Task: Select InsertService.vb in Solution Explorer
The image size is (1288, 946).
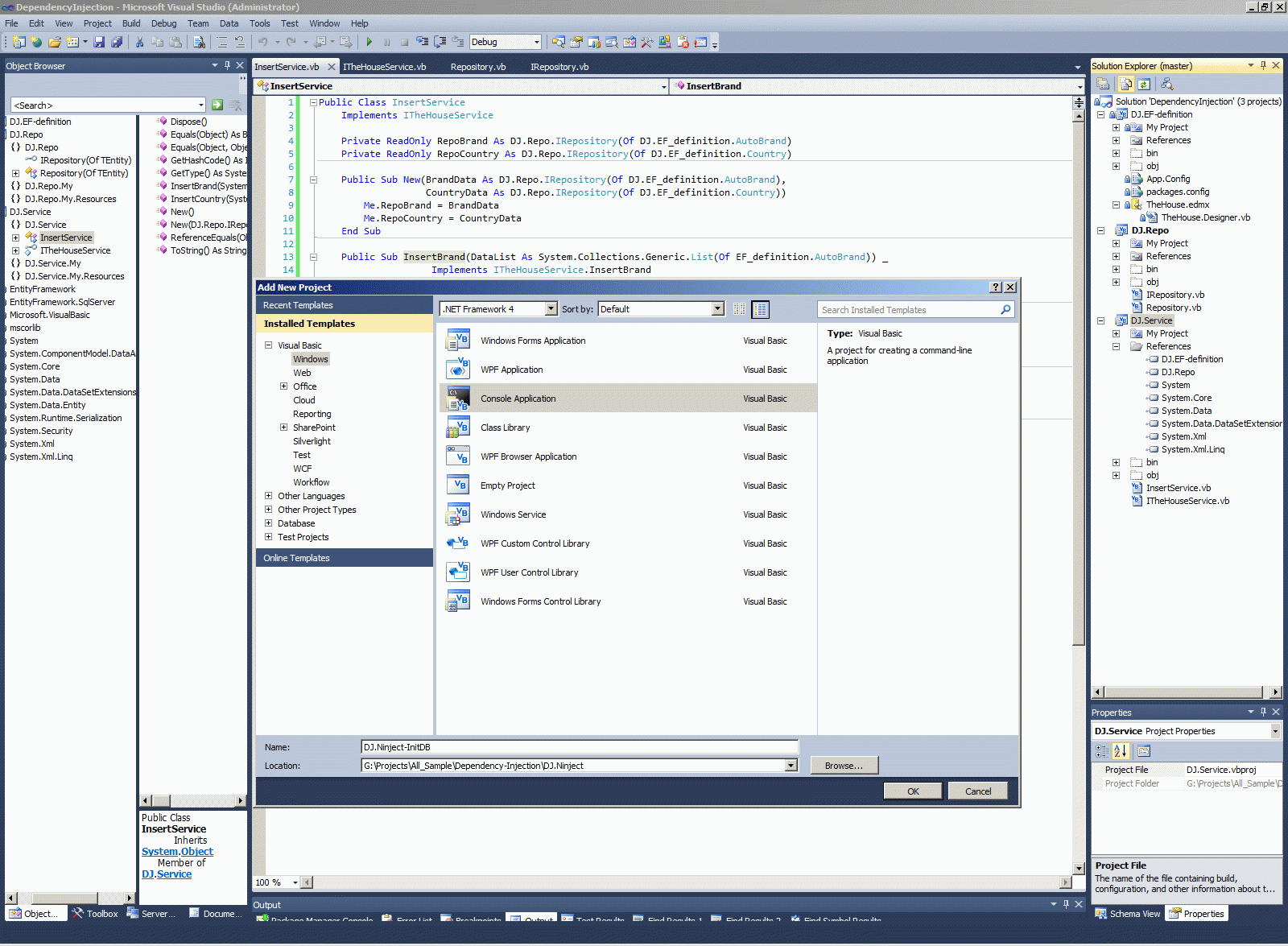Action: (1179, 488)
